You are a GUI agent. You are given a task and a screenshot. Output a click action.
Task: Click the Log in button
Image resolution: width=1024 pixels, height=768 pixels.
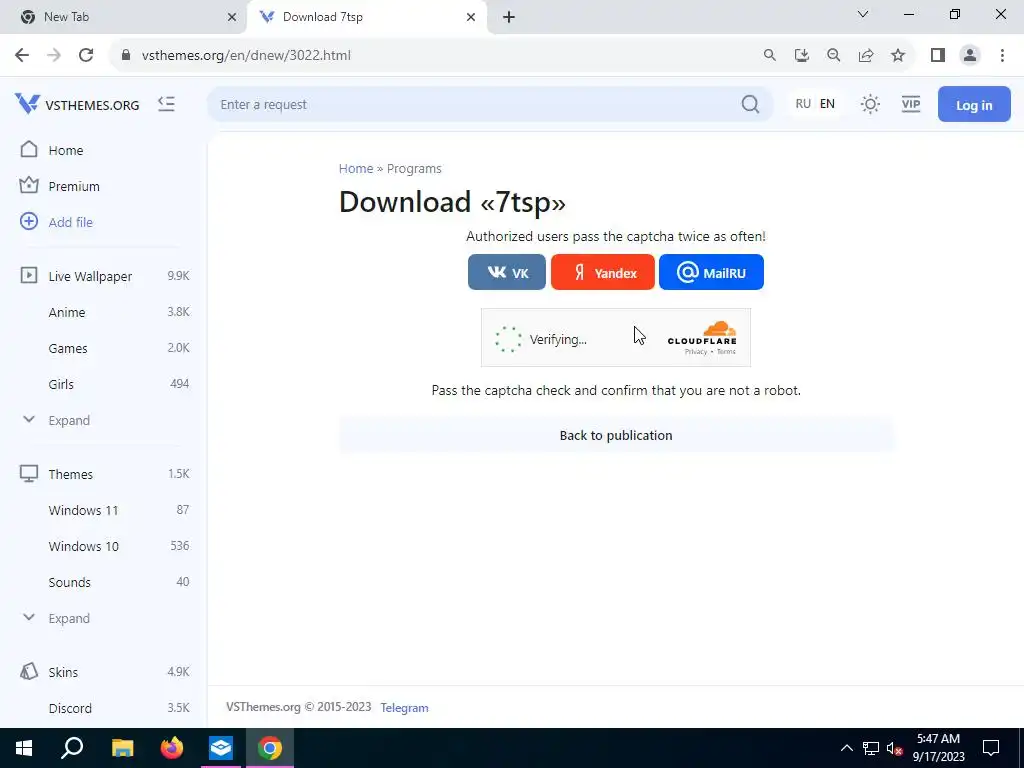974,104
